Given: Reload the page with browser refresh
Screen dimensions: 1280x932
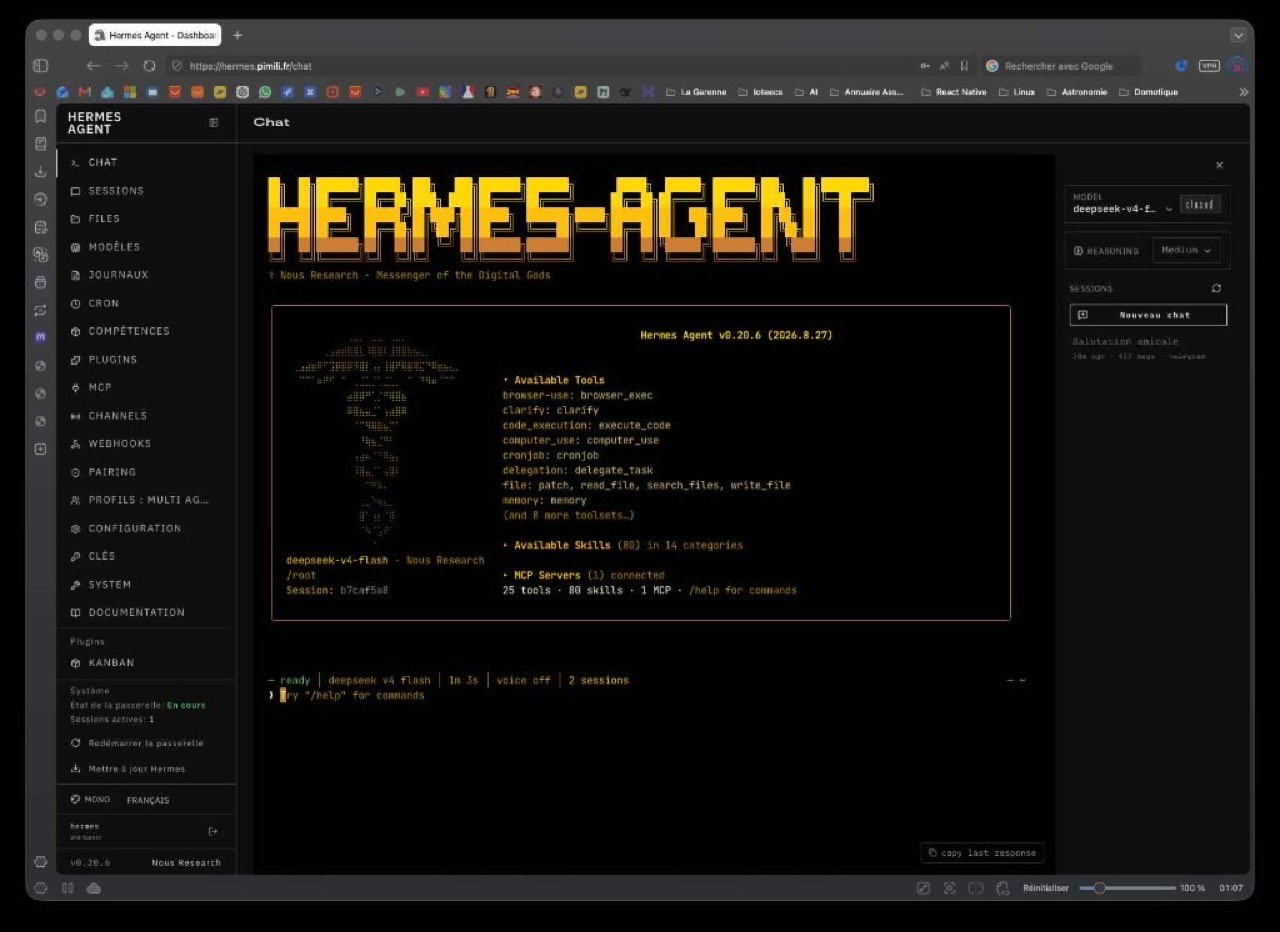Looking at the screenshot, I should point(149,66).
